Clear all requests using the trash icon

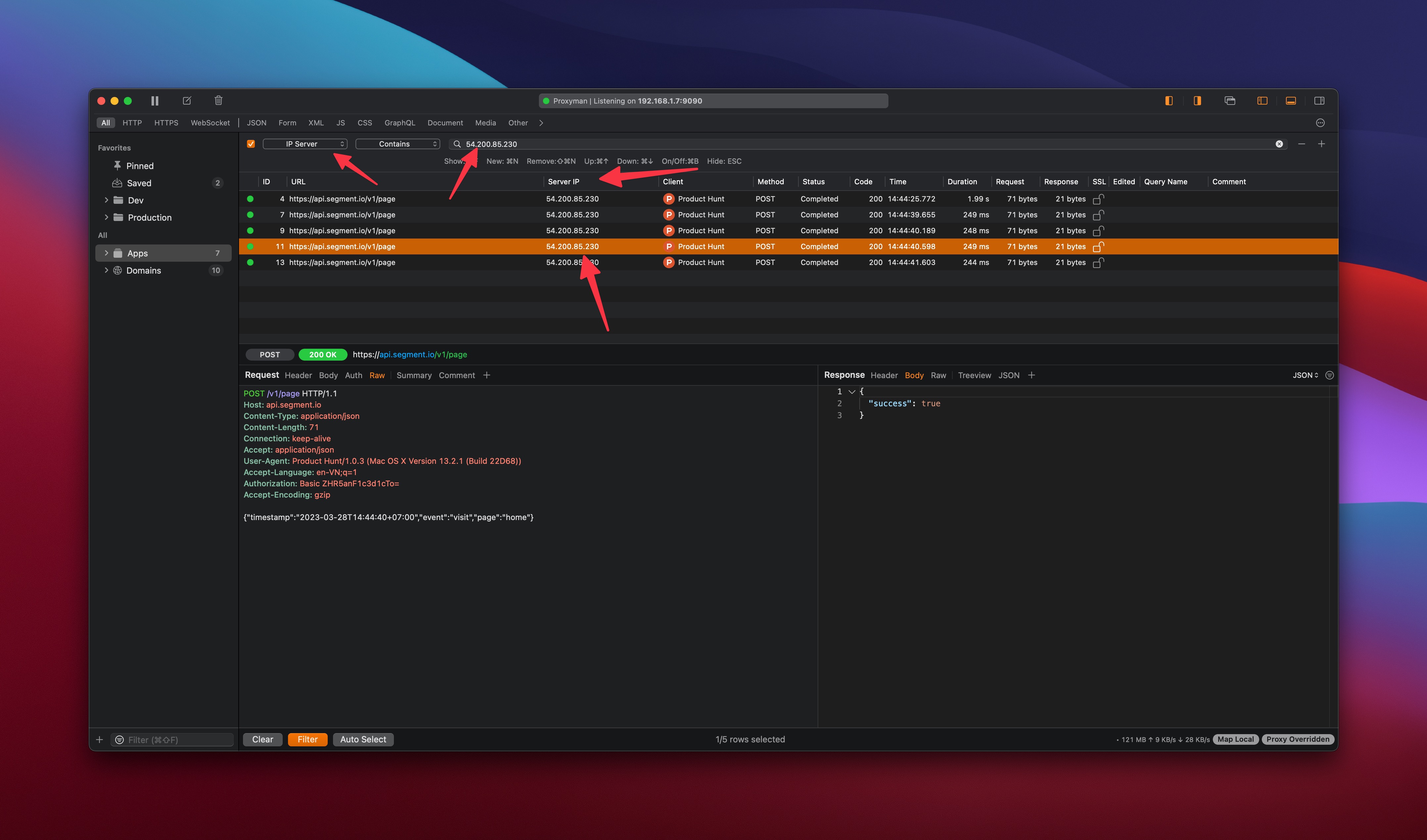tap(218, 100)
